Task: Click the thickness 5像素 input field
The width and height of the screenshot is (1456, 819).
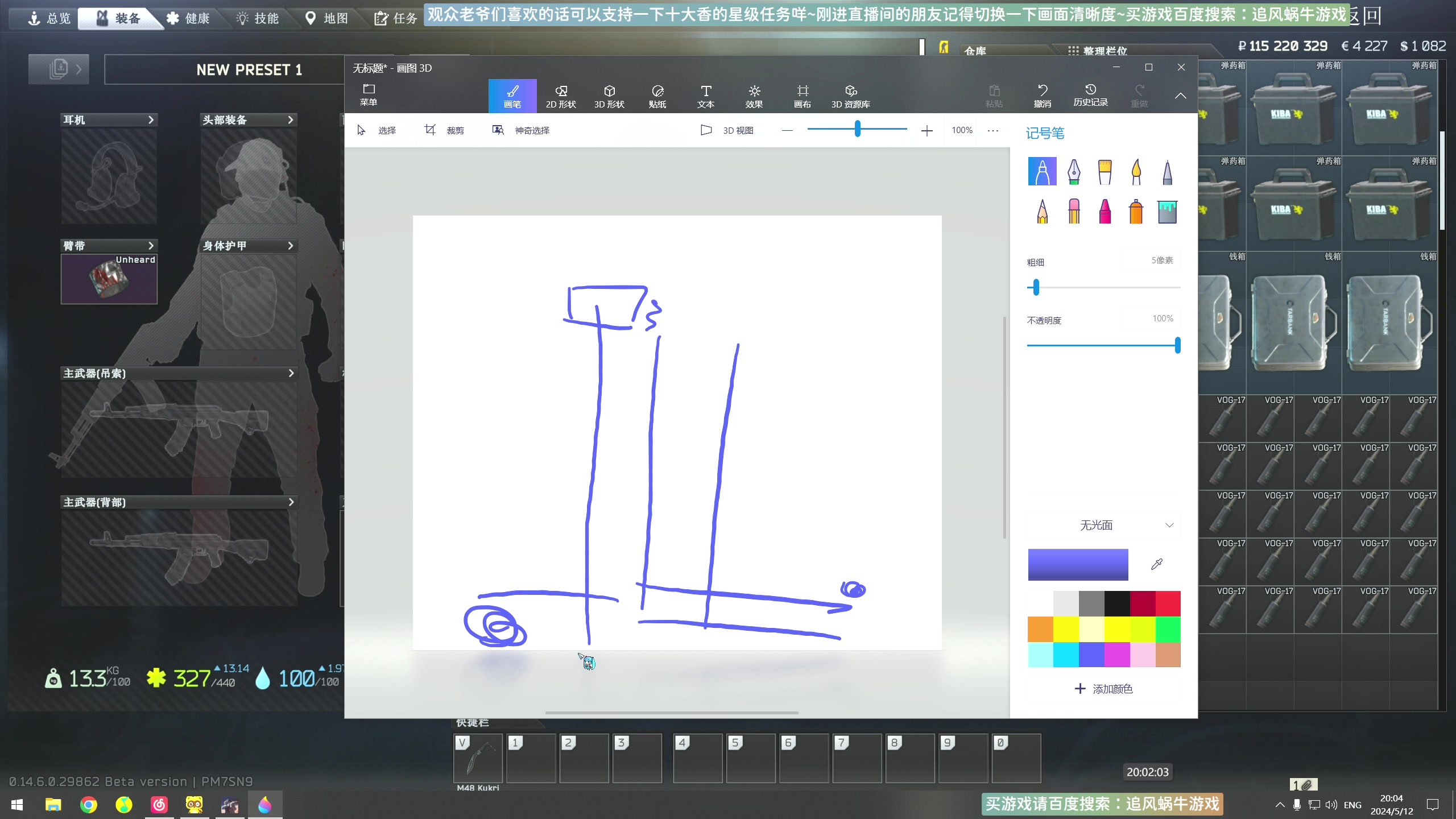Action: coord(1150,260)
